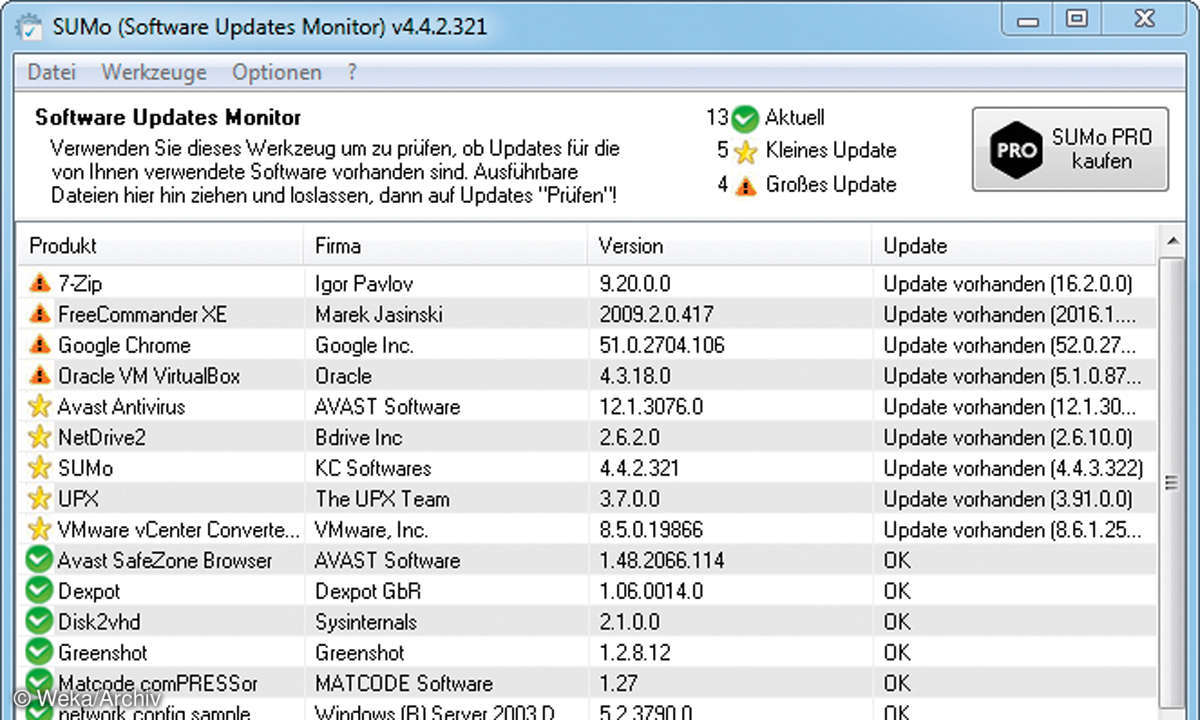Click Update vorhanden (16.2.0.0) cell
Image resolution: width=1200 pixels, height=720 pixels.
[x=1008, y=284]
